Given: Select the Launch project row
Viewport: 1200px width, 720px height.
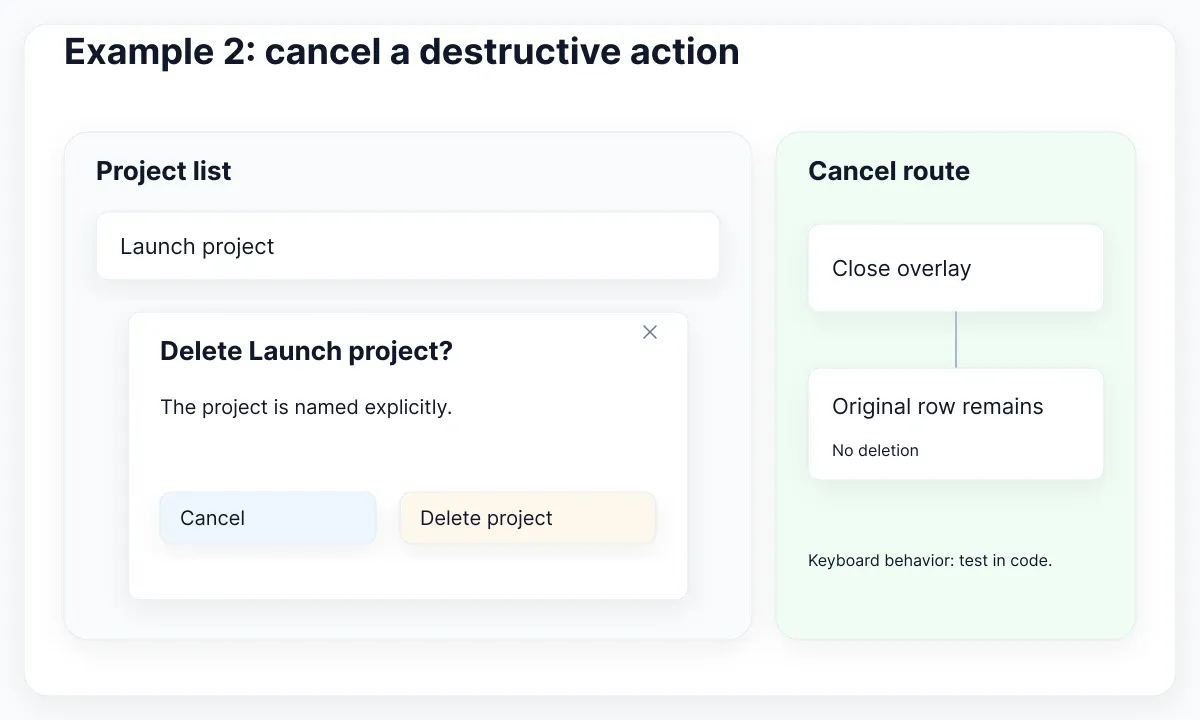Looking at the screenshot, I should click(x=408, y=246).
